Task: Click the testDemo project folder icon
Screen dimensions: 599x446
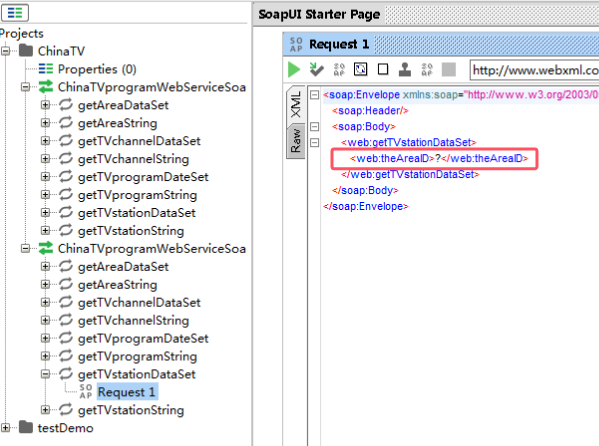Action: pos(26,427)
